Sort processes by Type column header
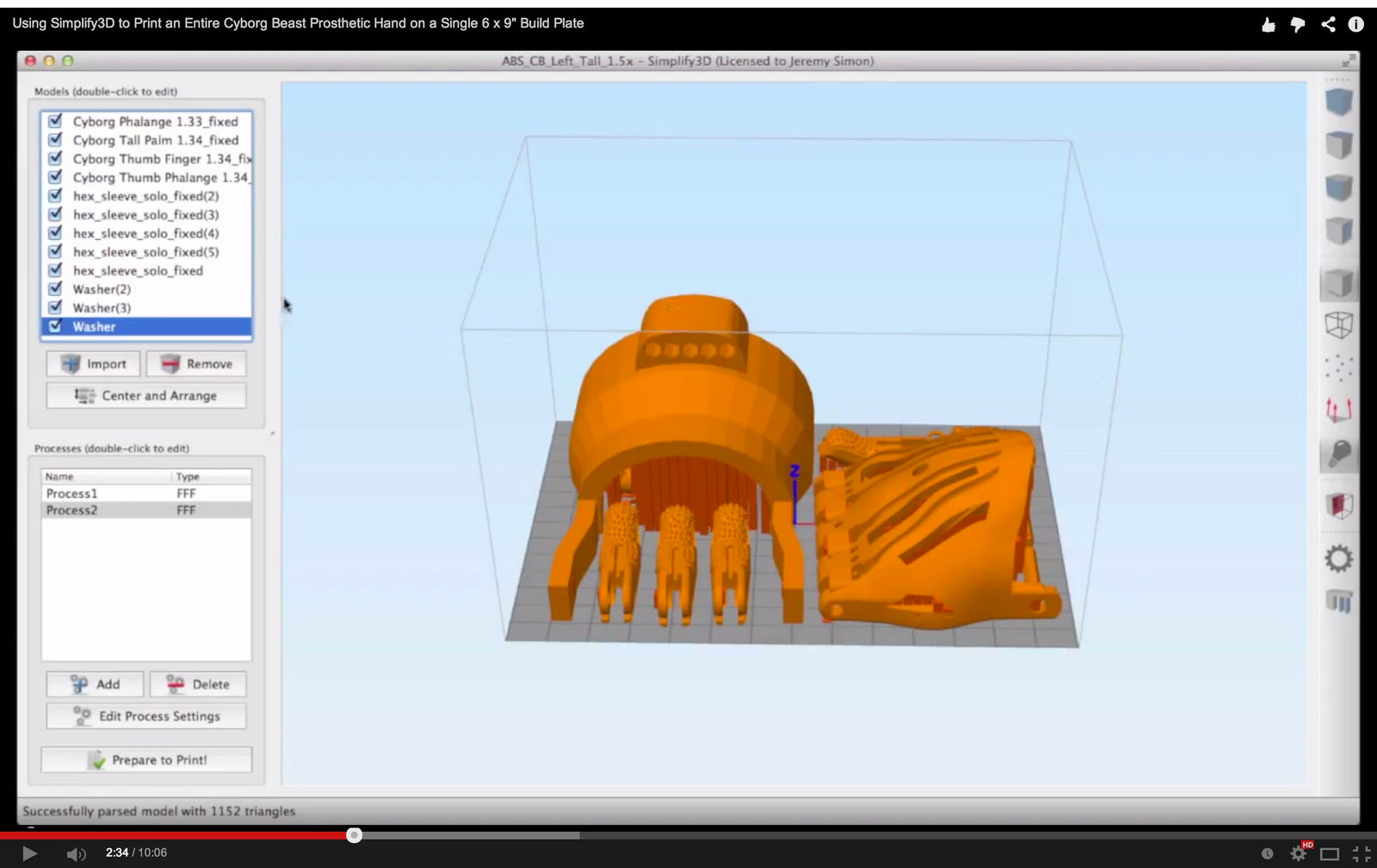This screenshot has height=868, width=1377. (212, 477)
